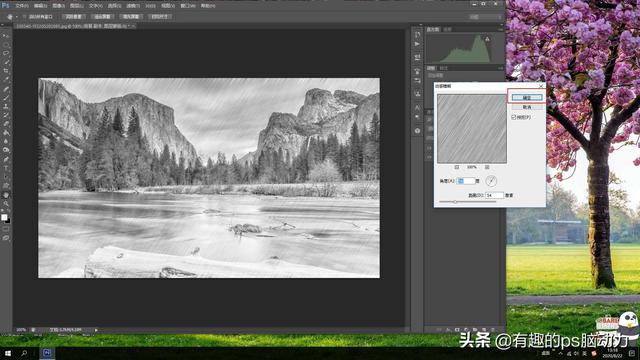Click the histogram cache warning triangle
The height and width of the screenshot is (360, 640).
(x=487, y=39)
